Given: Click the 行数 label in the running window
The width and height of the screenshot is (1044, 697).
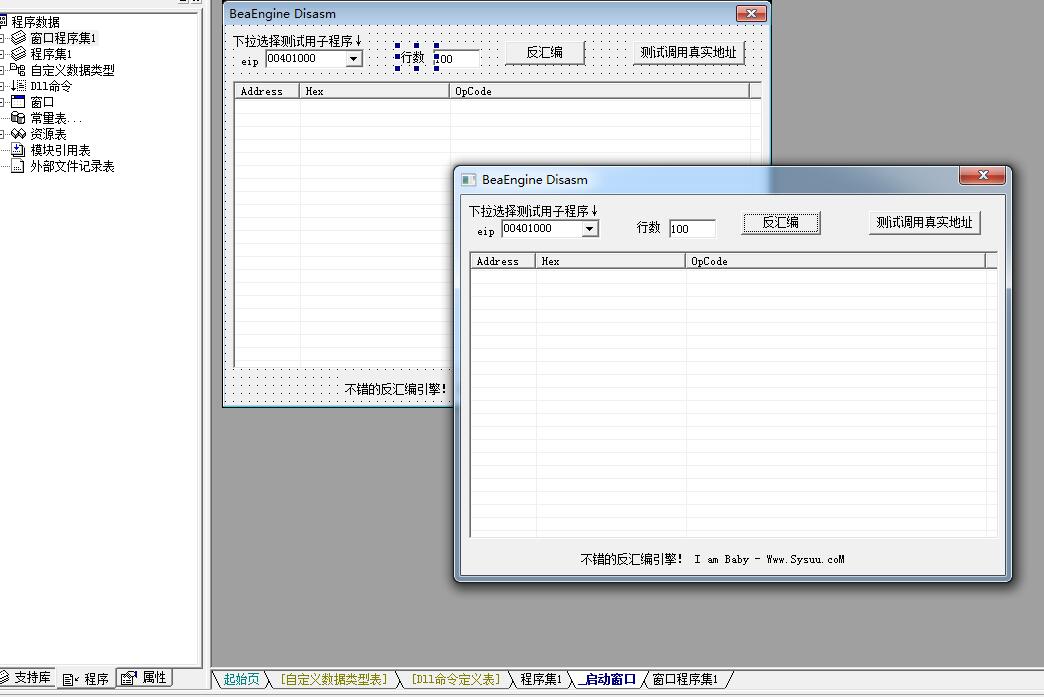Looking at the screenshot, I should pos(649,228).
